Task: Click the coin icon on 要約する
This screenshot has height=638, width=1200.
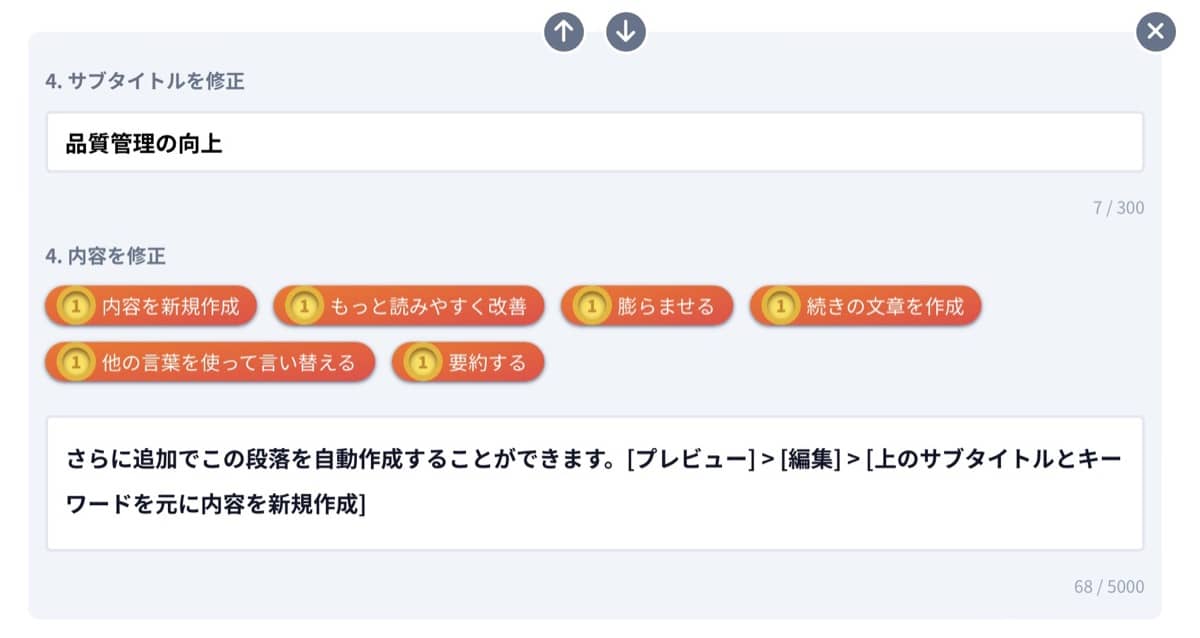Action: coord(421,361)
